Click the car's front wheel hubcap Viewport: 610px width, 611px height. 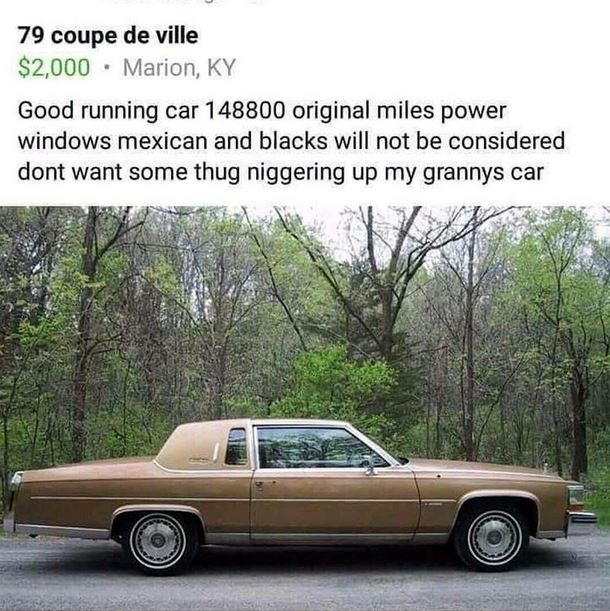click(494, 538)
